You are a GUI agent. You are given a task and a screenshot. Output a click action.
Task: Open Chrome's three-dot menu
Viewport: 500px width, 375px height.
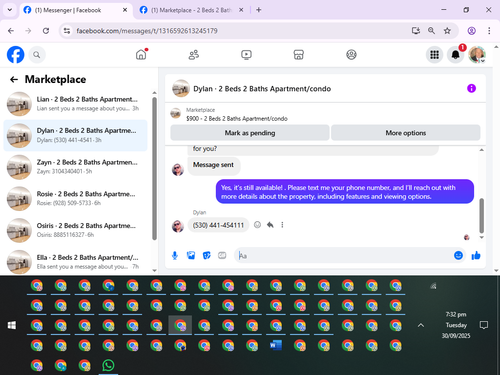point(489,31)
